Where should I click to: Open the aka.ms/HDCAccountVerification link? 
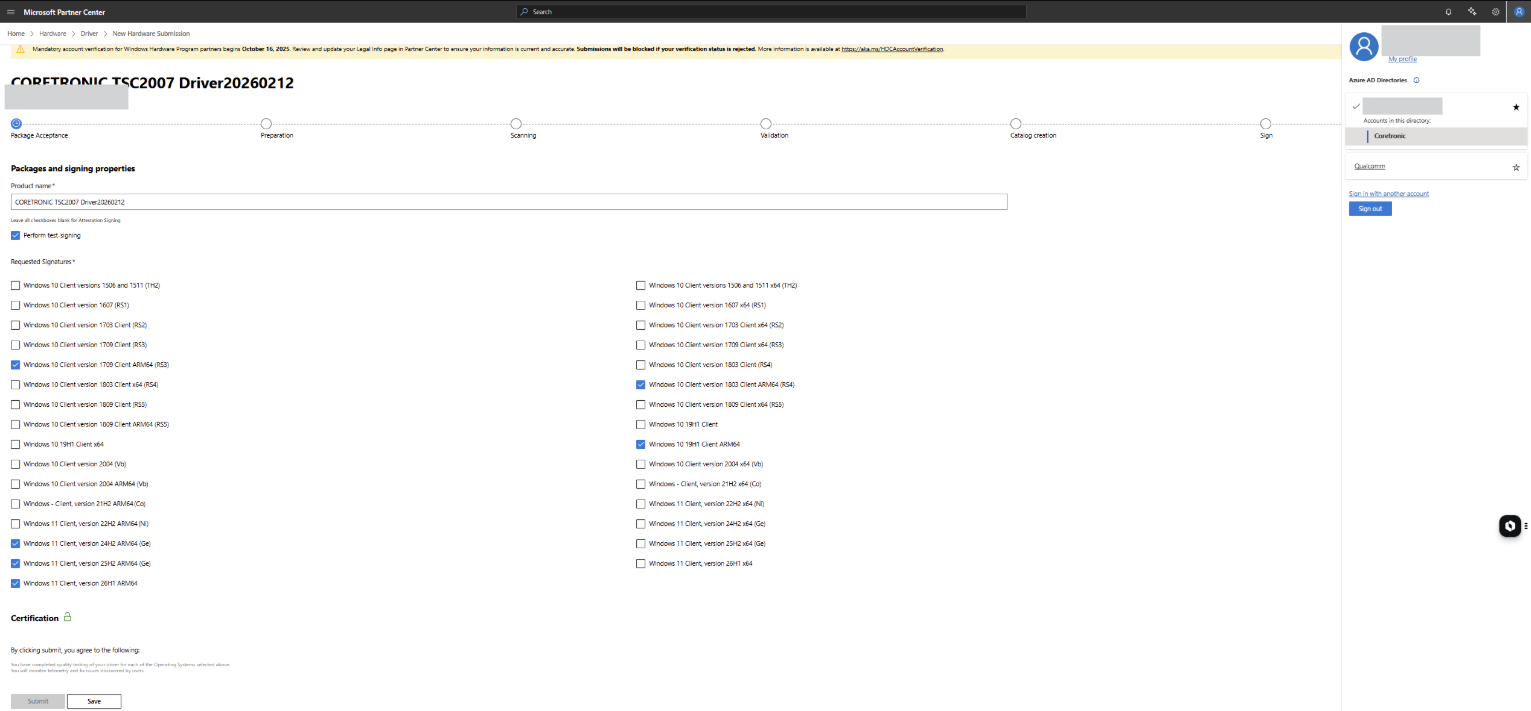tap(892, 49)
